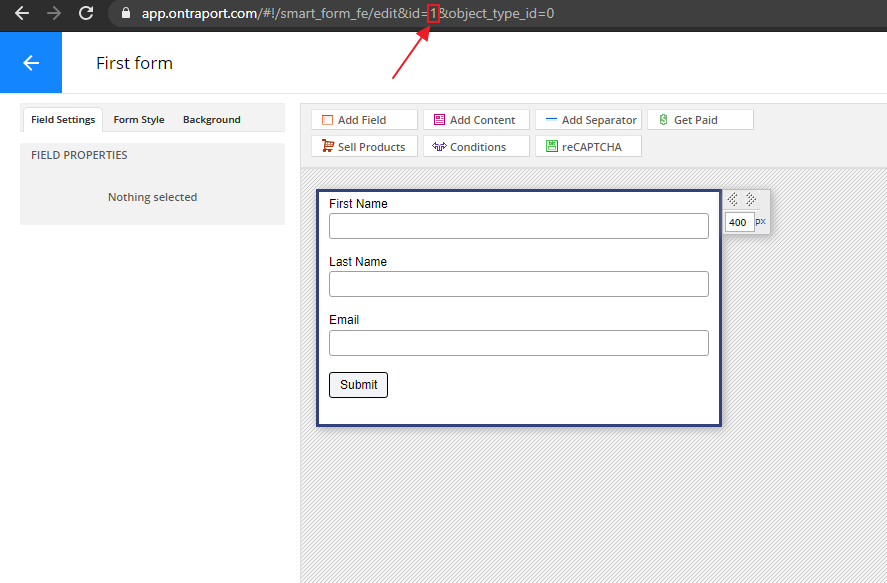Image resolution: width=887 pixels, height=583 pixels.
Task: Click the Sell Products cart button
Action: pyautogui.click(x=364, y=147)
